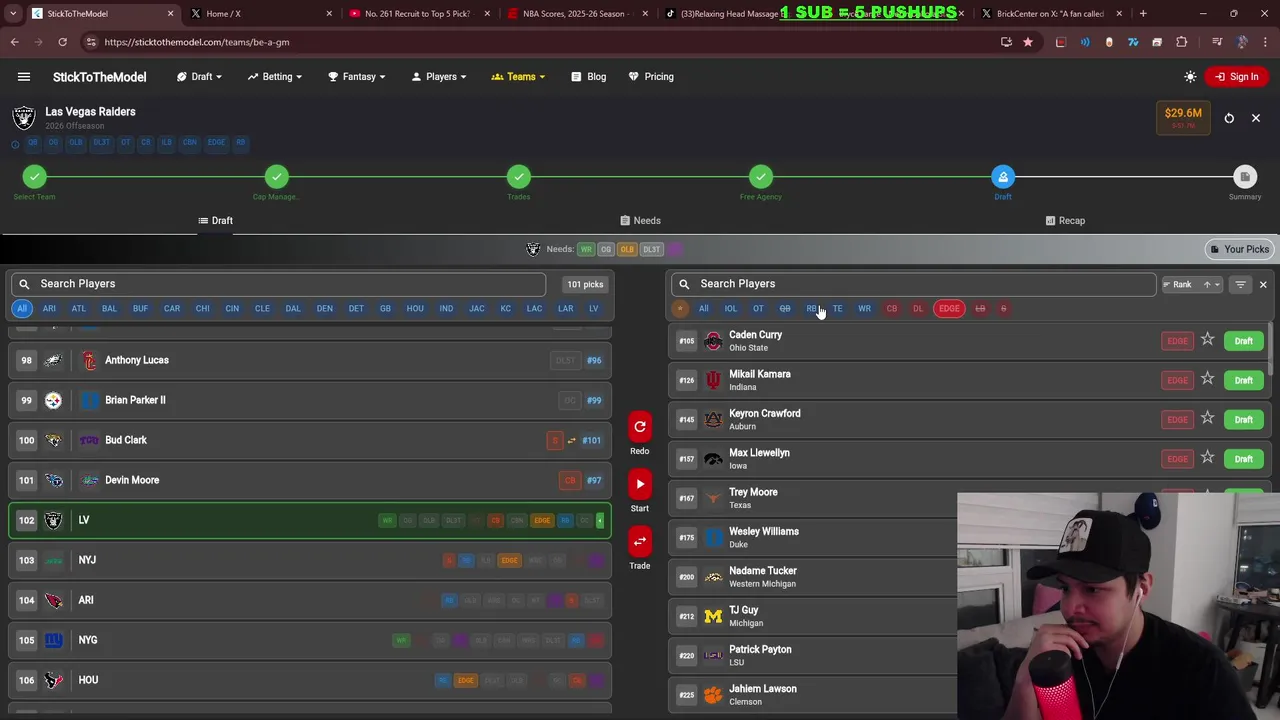Click the browser back arrow
This screenshot has width=1280, height=720.
pos(15,42)
